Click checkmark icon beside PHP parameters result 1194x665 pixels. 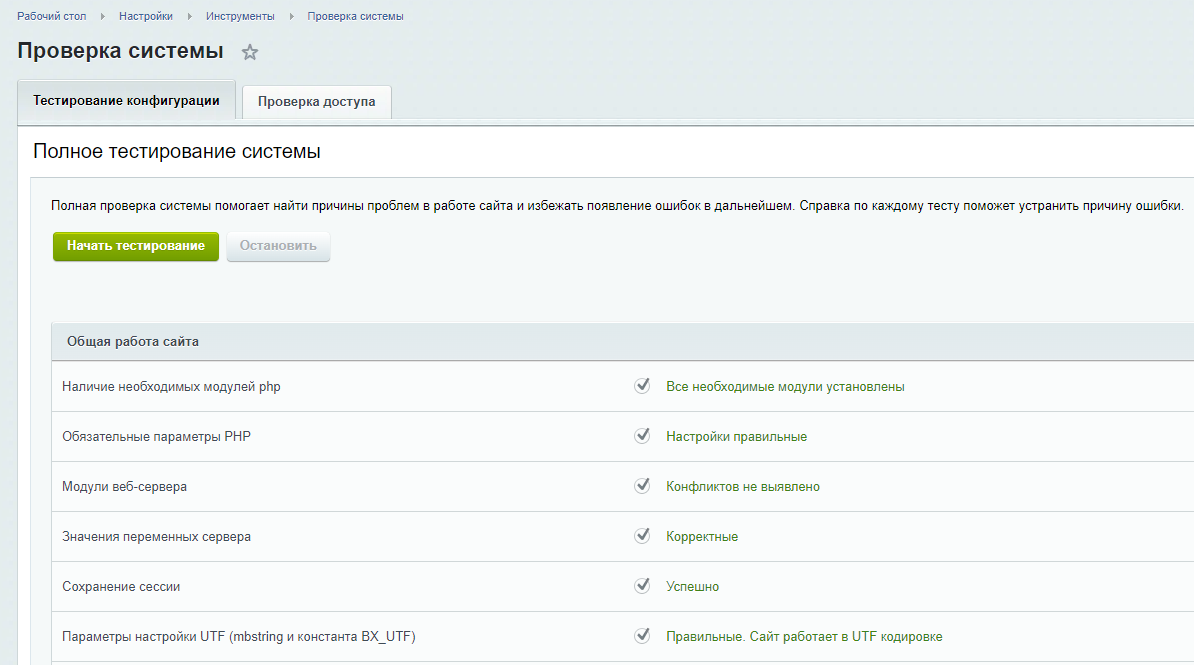click(642, 436)
